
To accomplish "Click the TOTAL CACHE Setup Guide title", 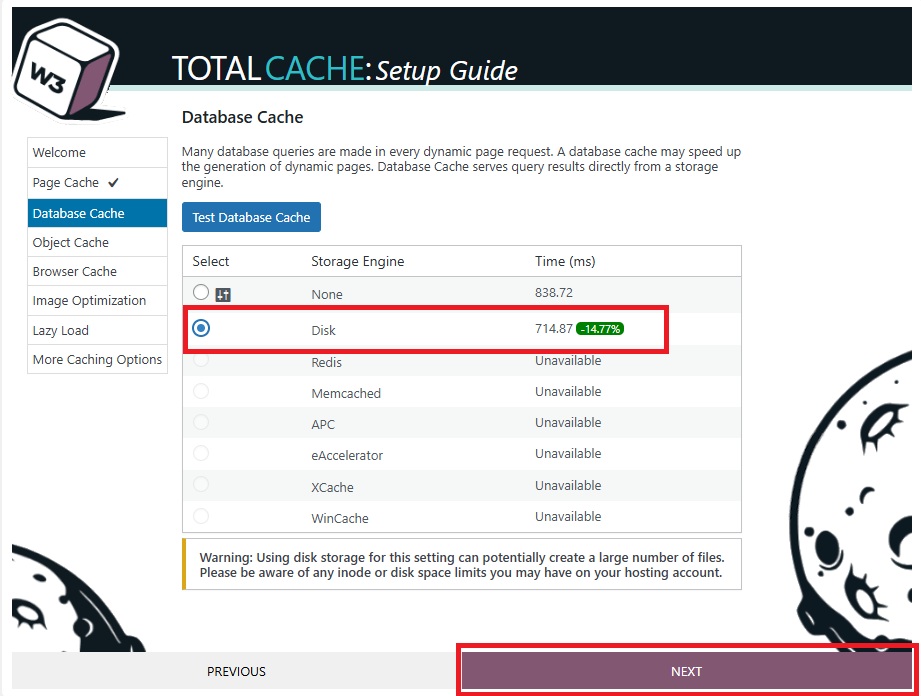I will pyautogui.click(x=345, y=69).
